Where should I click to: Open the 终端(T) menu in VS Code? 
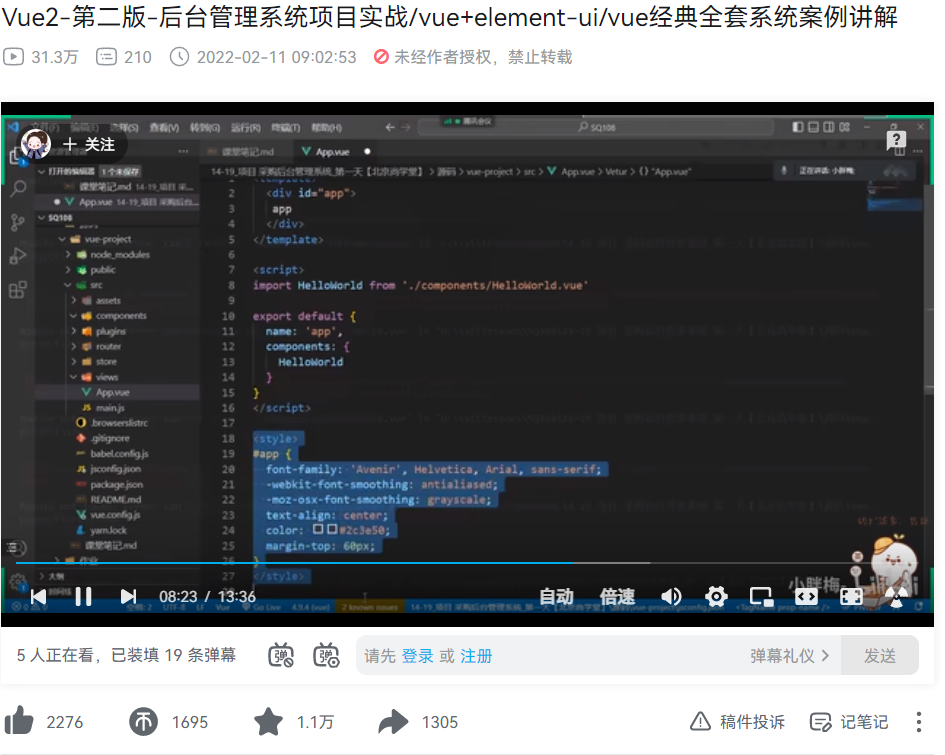coord(285,128)
